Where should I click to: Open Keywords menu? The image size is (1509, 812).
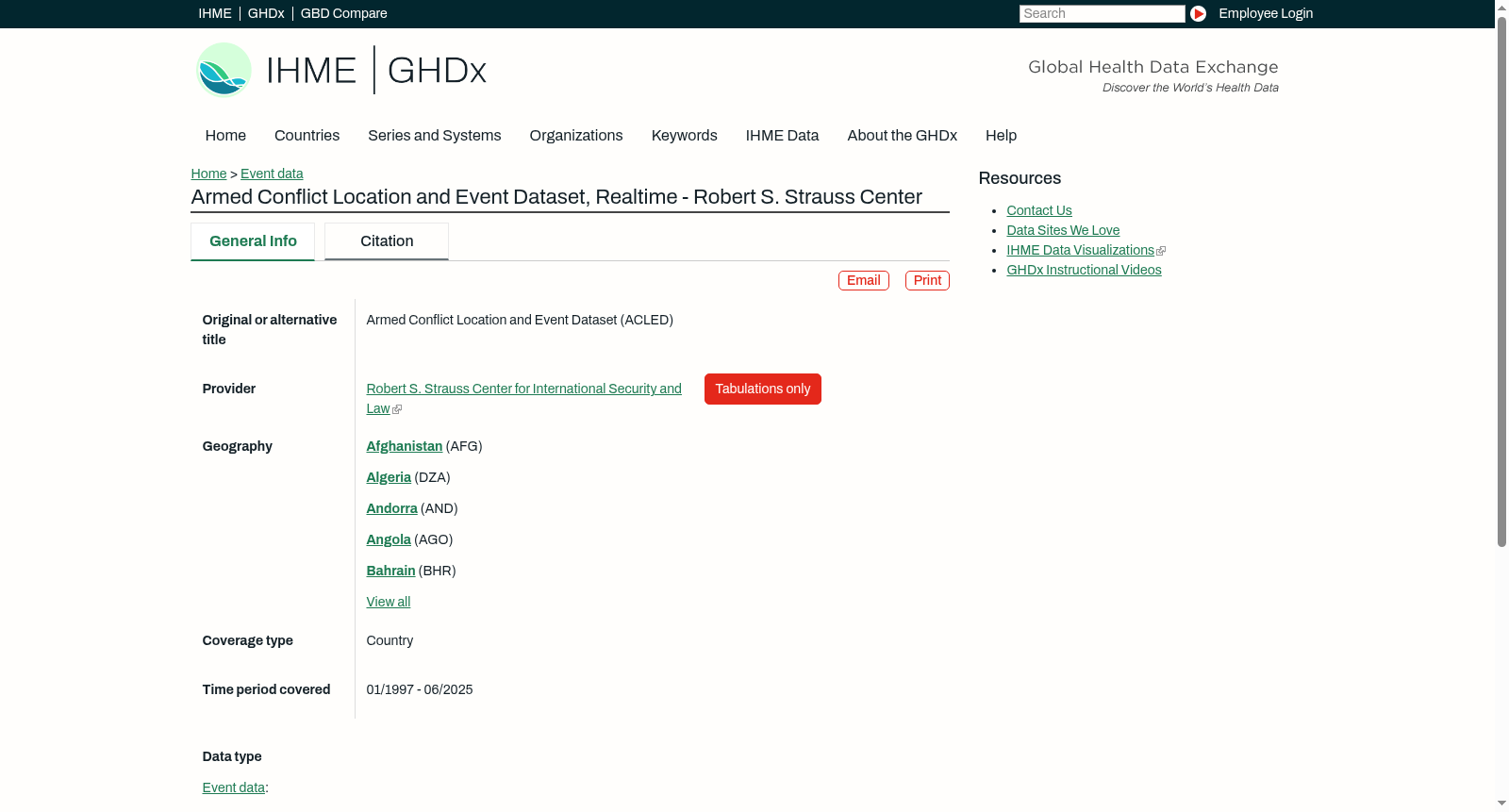pyautogui.click(x=685, y=136)
